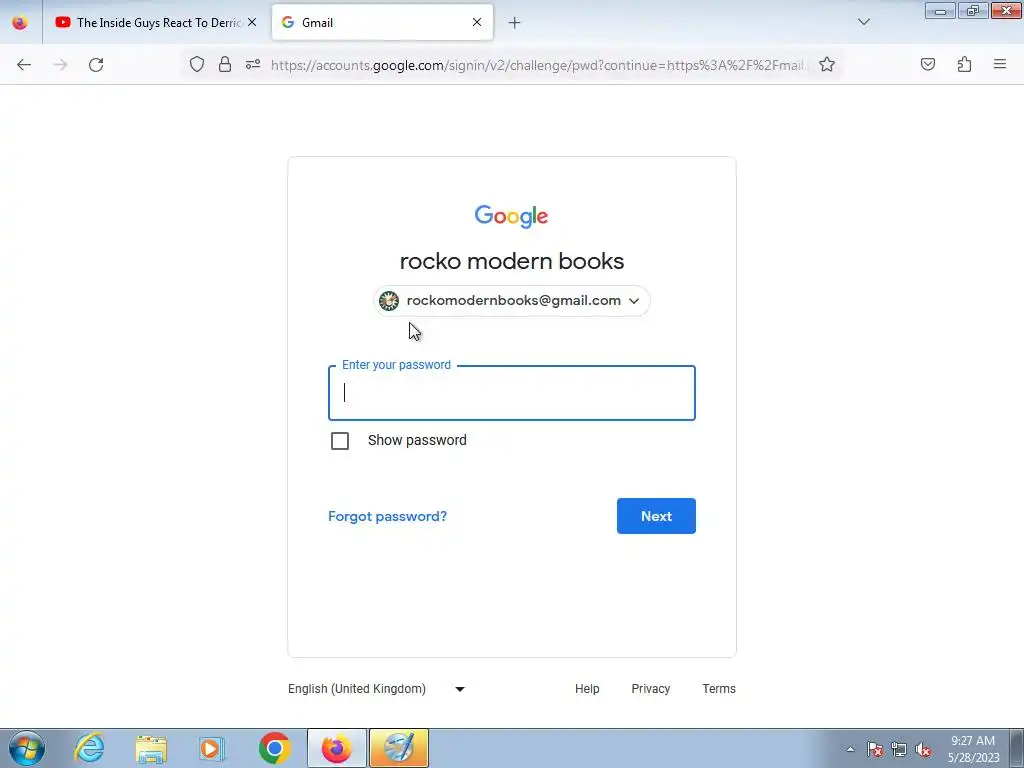This screenshot has height=768, width=1024.
Task: Open the tracking protection shield
Action: (x=197, y=64)
